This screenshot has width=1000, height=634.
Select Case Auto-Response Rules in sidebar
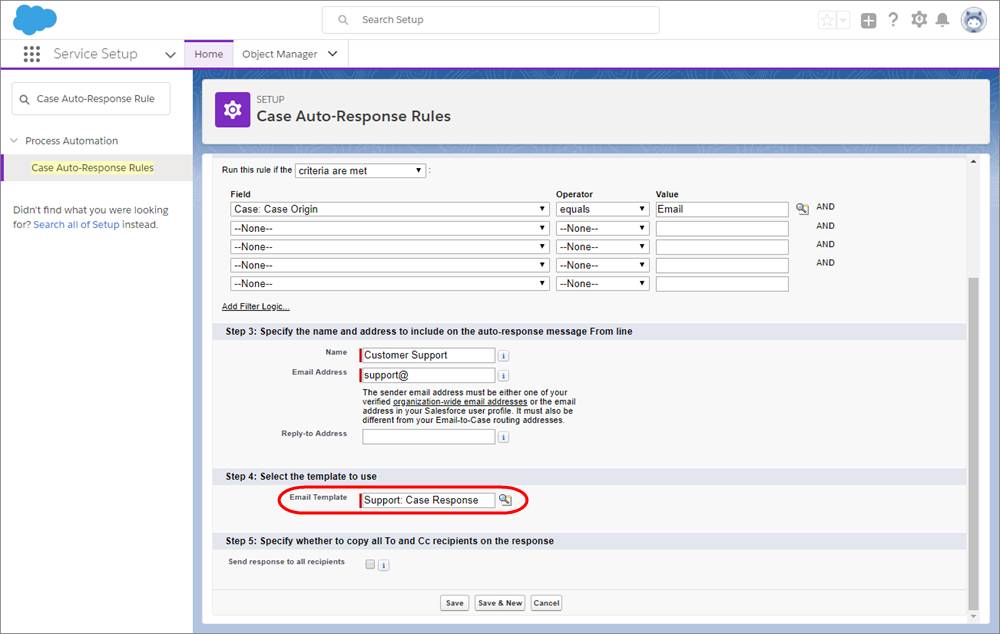pyautogui.click(x=92, y=168)
